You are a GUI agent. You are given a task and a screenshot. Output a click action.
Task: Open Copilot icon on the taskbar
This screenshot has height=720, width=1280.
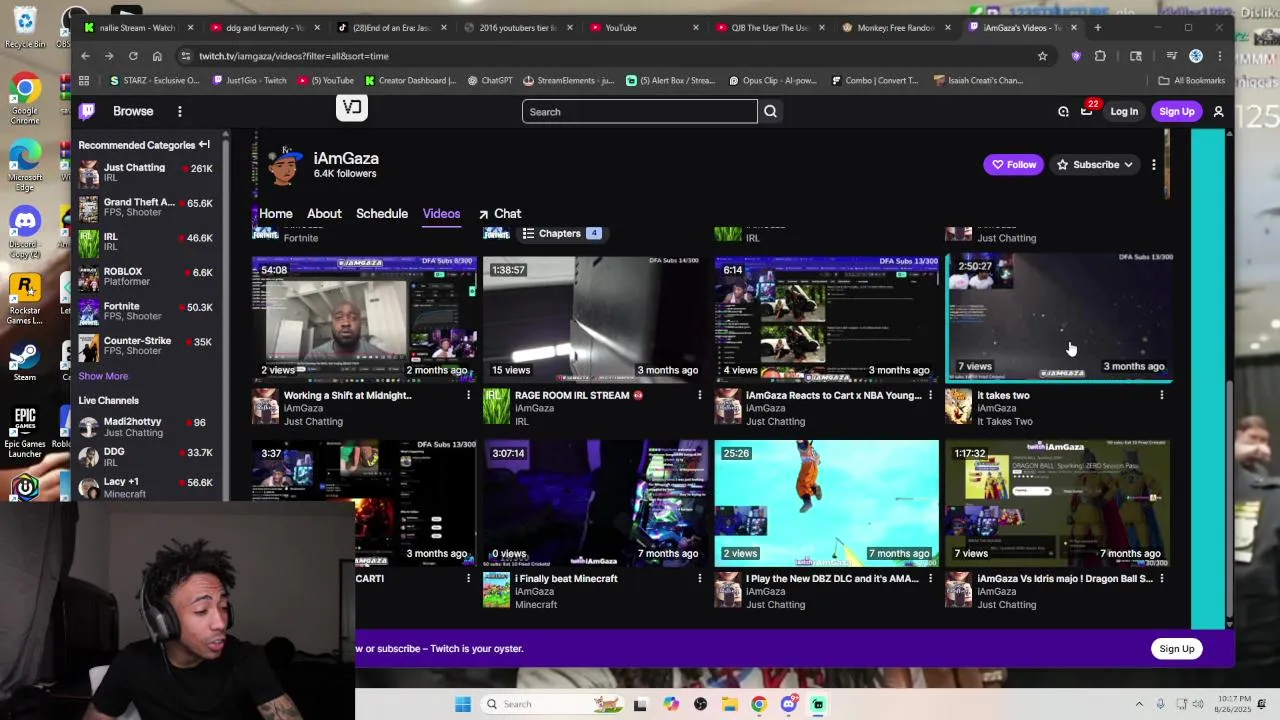(671, 704)
